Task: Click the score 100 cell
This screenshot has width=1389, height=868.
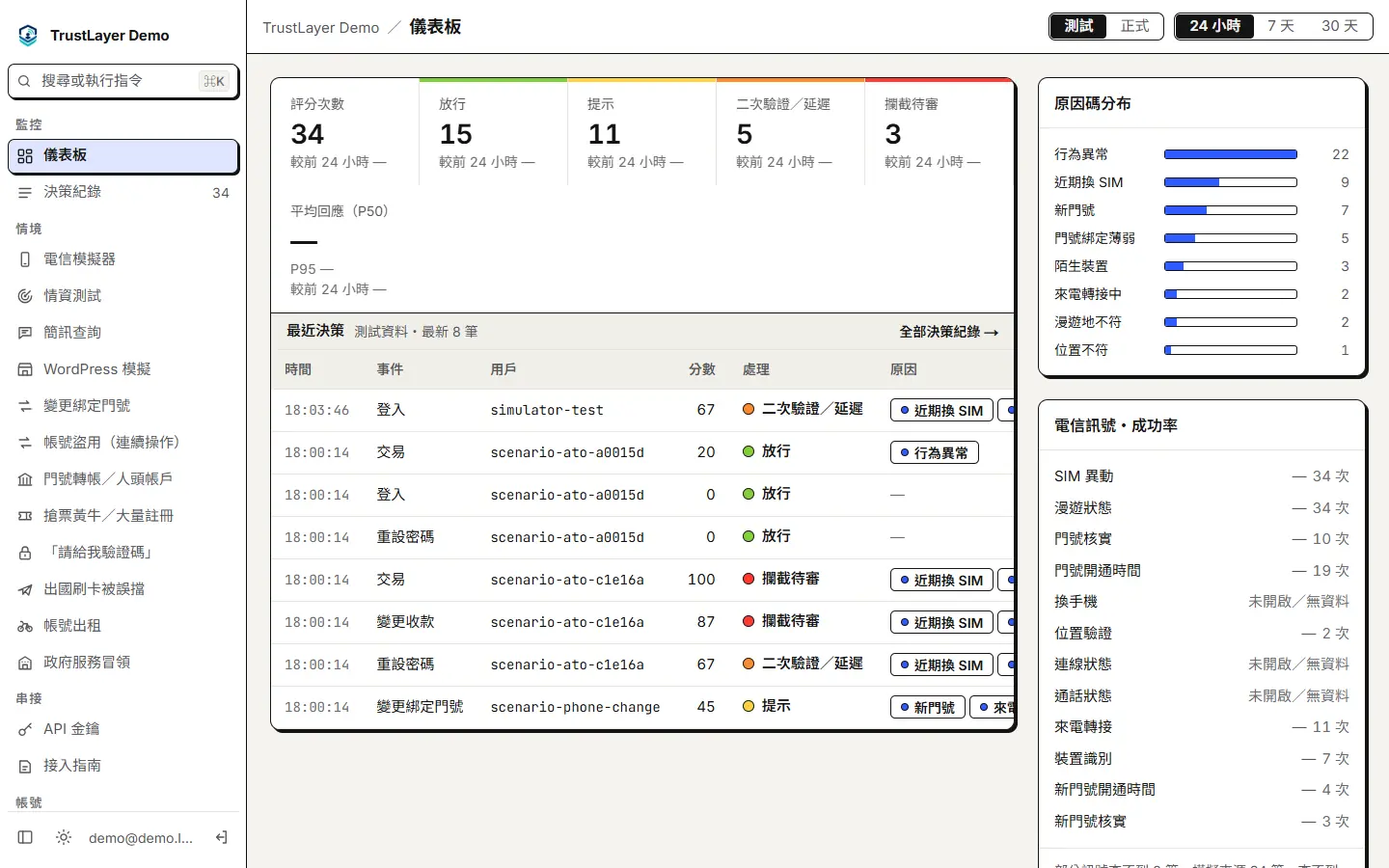Action: coord(701,580)
